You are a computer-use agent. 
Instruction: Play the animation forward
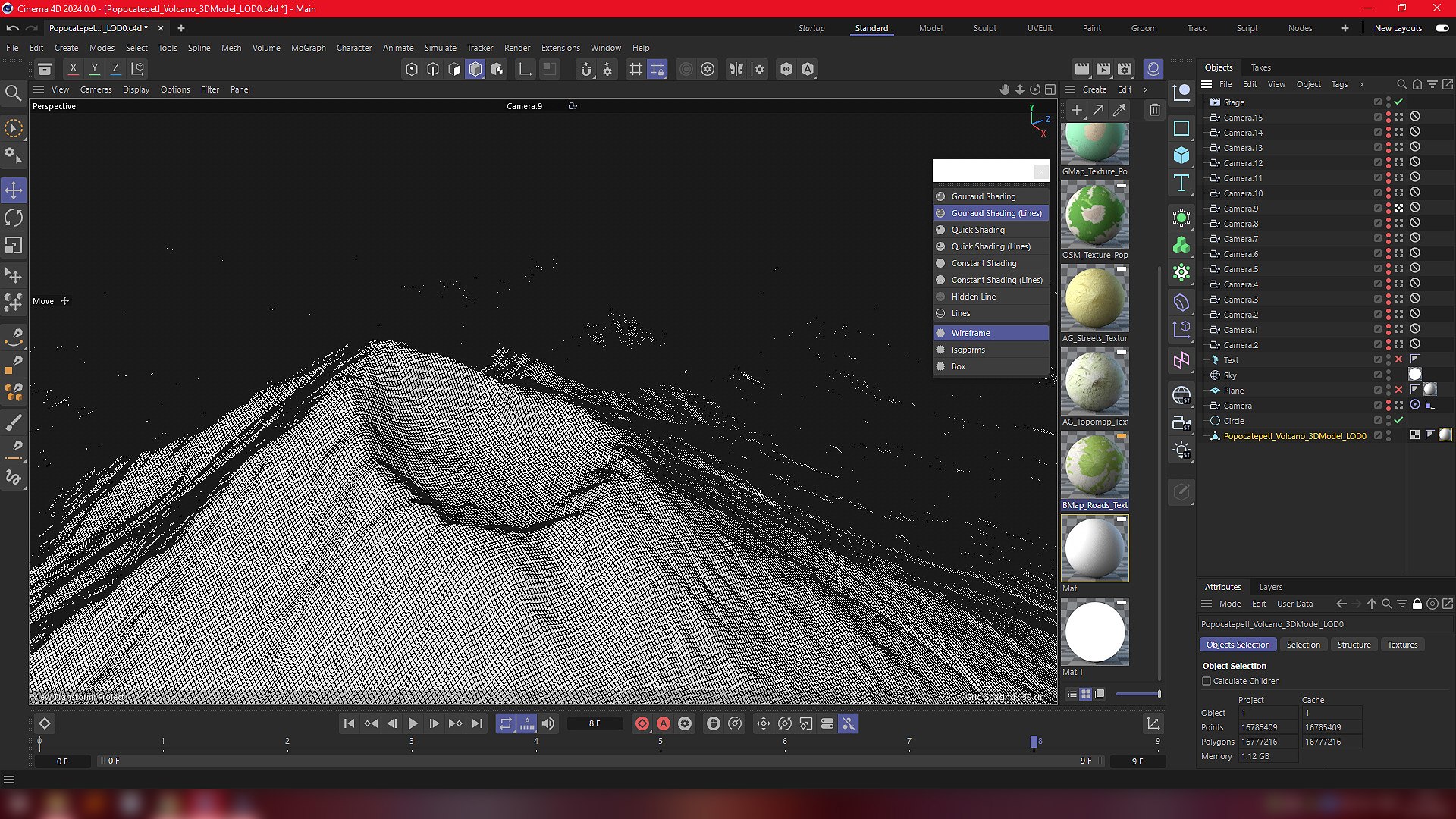click(413, 723)
